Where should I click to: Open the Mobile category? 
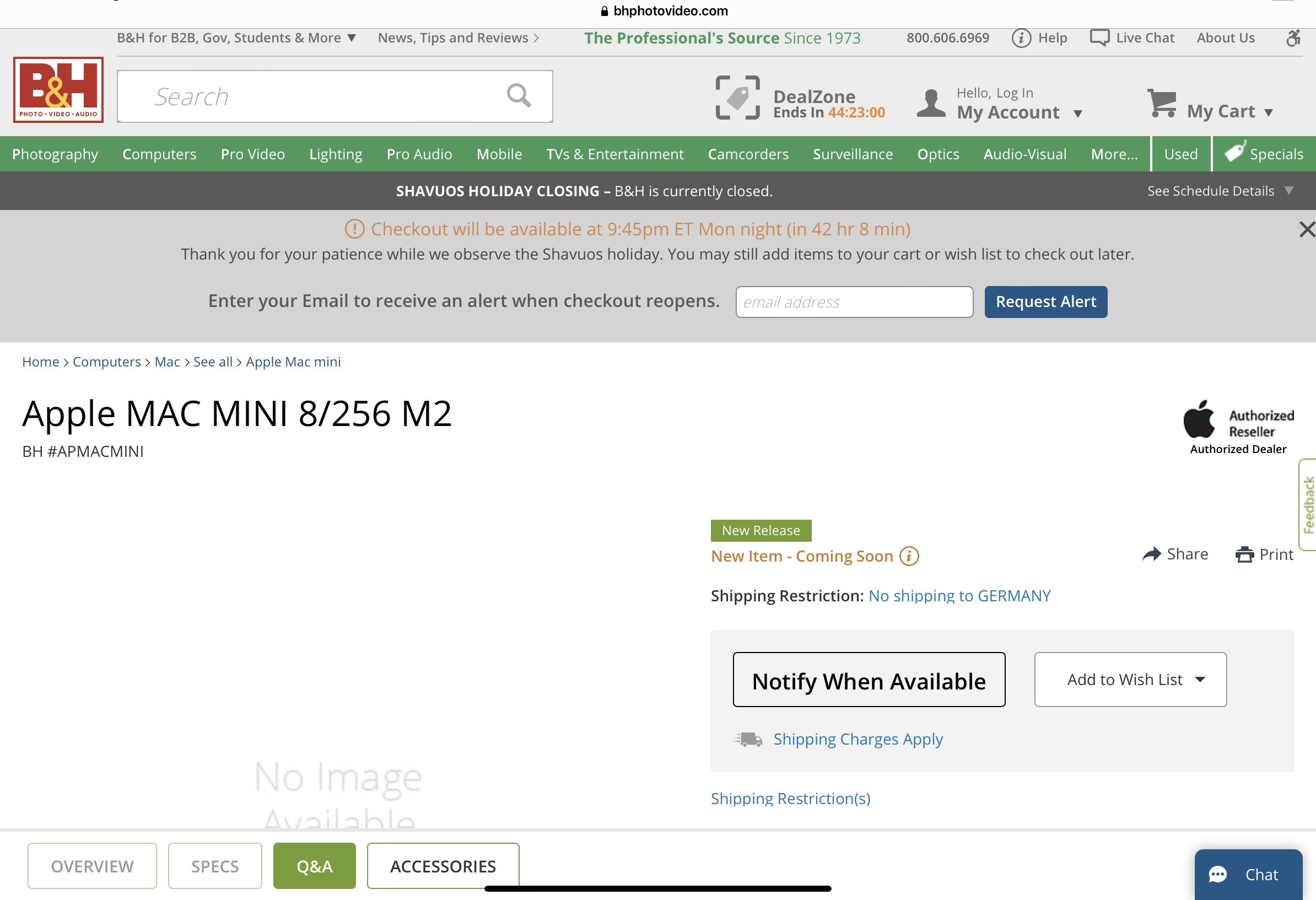pos(499,154)
